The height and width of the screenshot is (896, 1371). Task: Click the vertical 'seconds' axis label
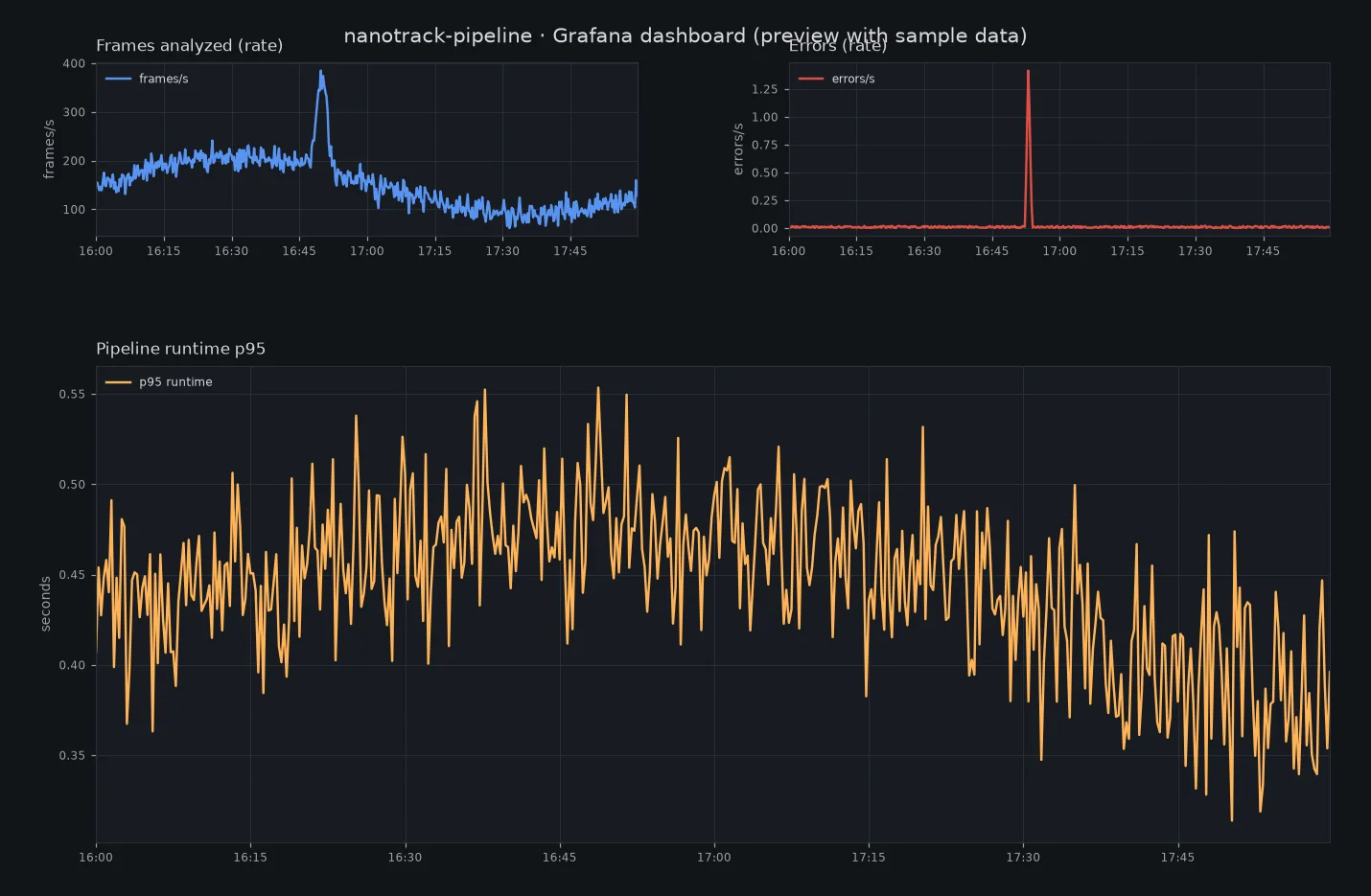pyautogui.click(x=45, y=604)
